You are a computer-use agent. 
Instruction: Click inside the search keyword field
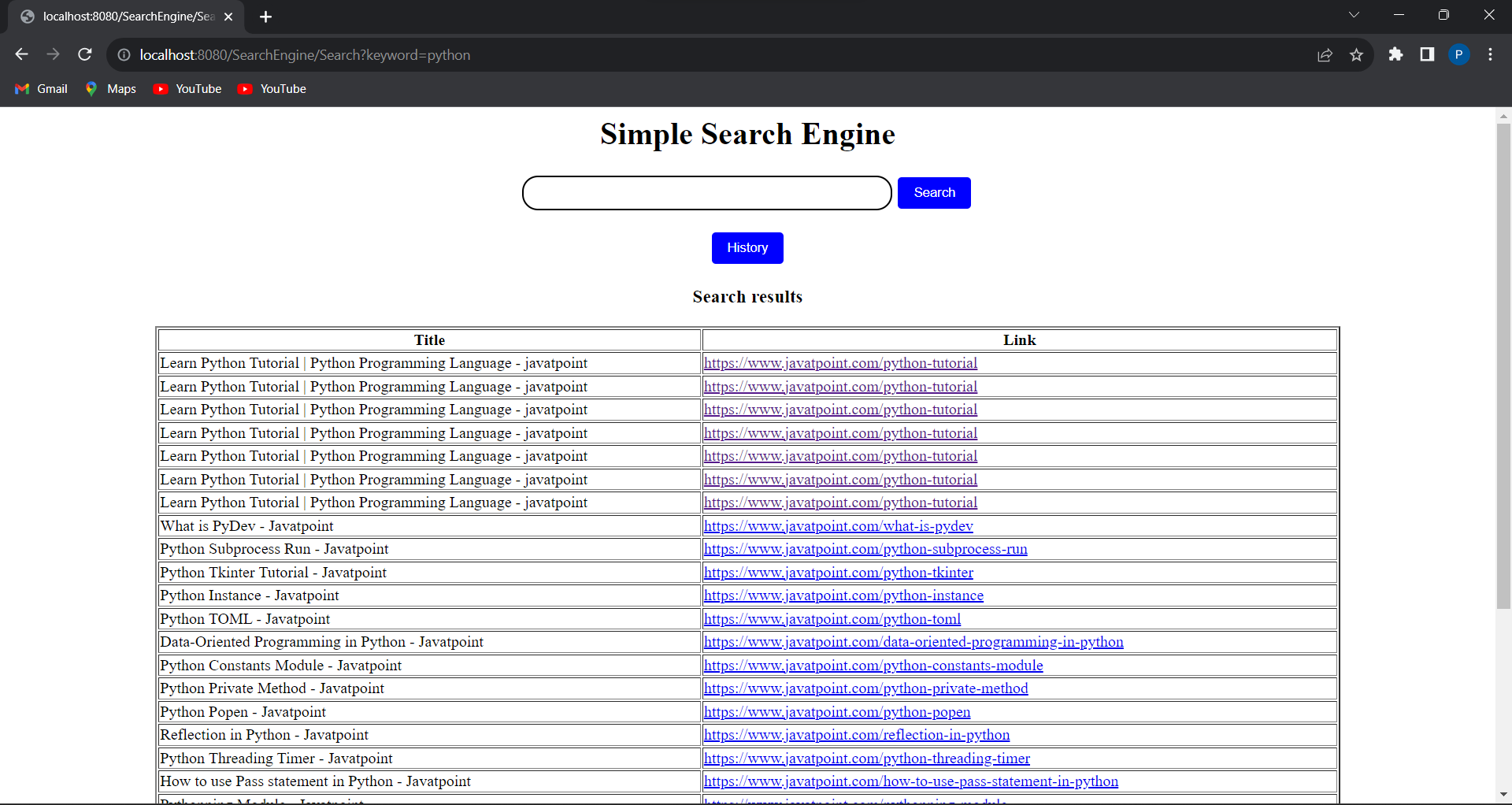coord(706,192)
